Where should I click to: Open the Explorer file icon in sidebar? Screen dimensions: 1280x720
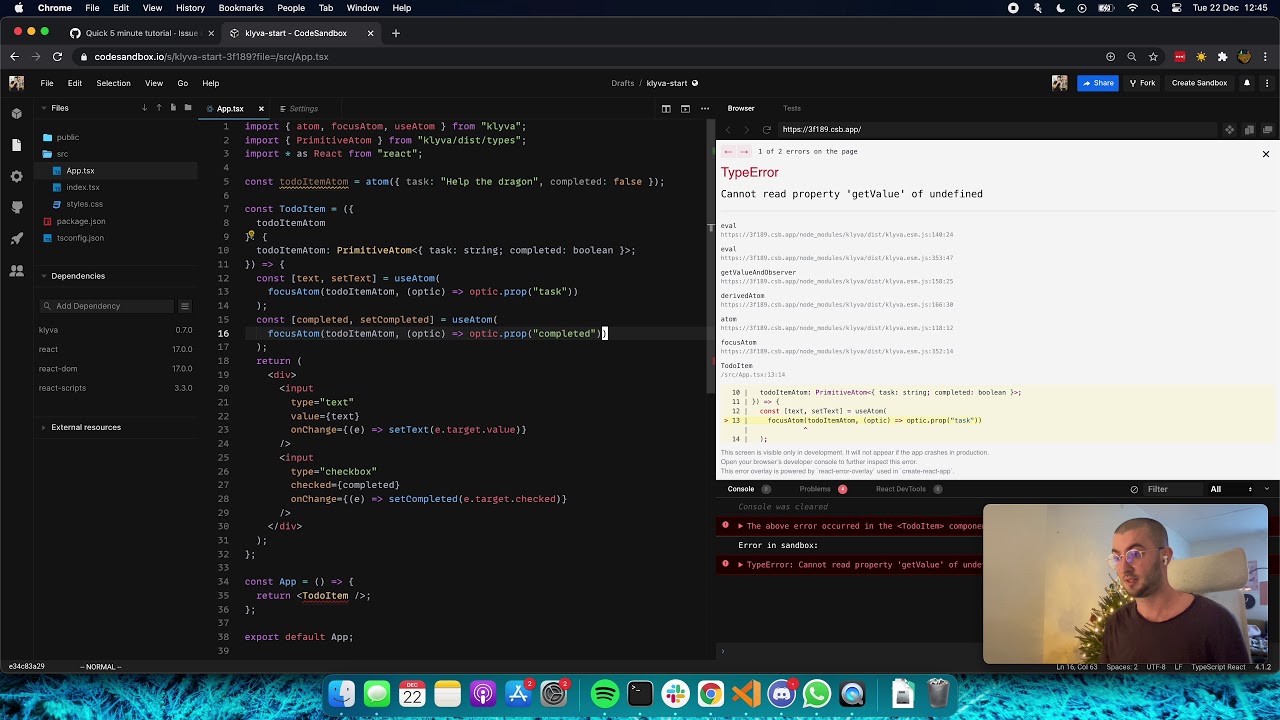click(16, 145)
